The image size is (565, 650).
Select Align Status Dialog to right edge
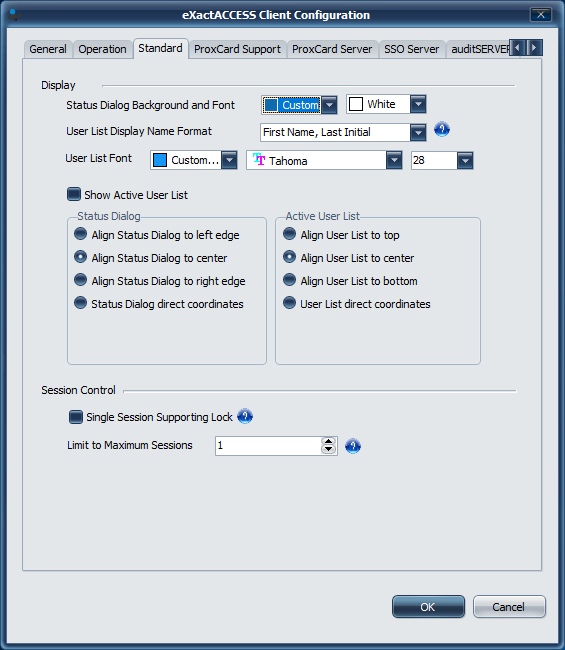[x=80, y=280]
